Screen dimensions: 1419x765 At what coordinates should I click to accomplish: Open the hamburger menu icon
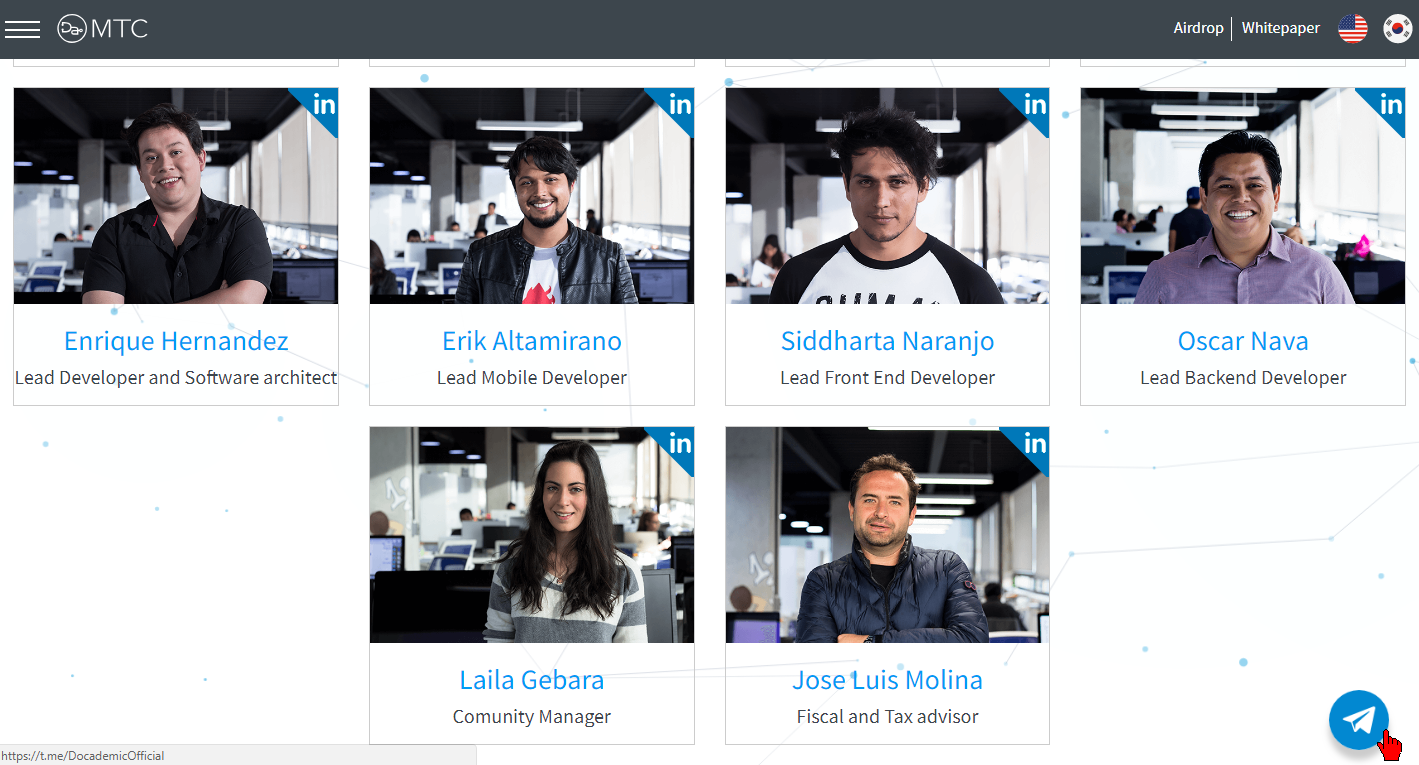tap(22, 29)
